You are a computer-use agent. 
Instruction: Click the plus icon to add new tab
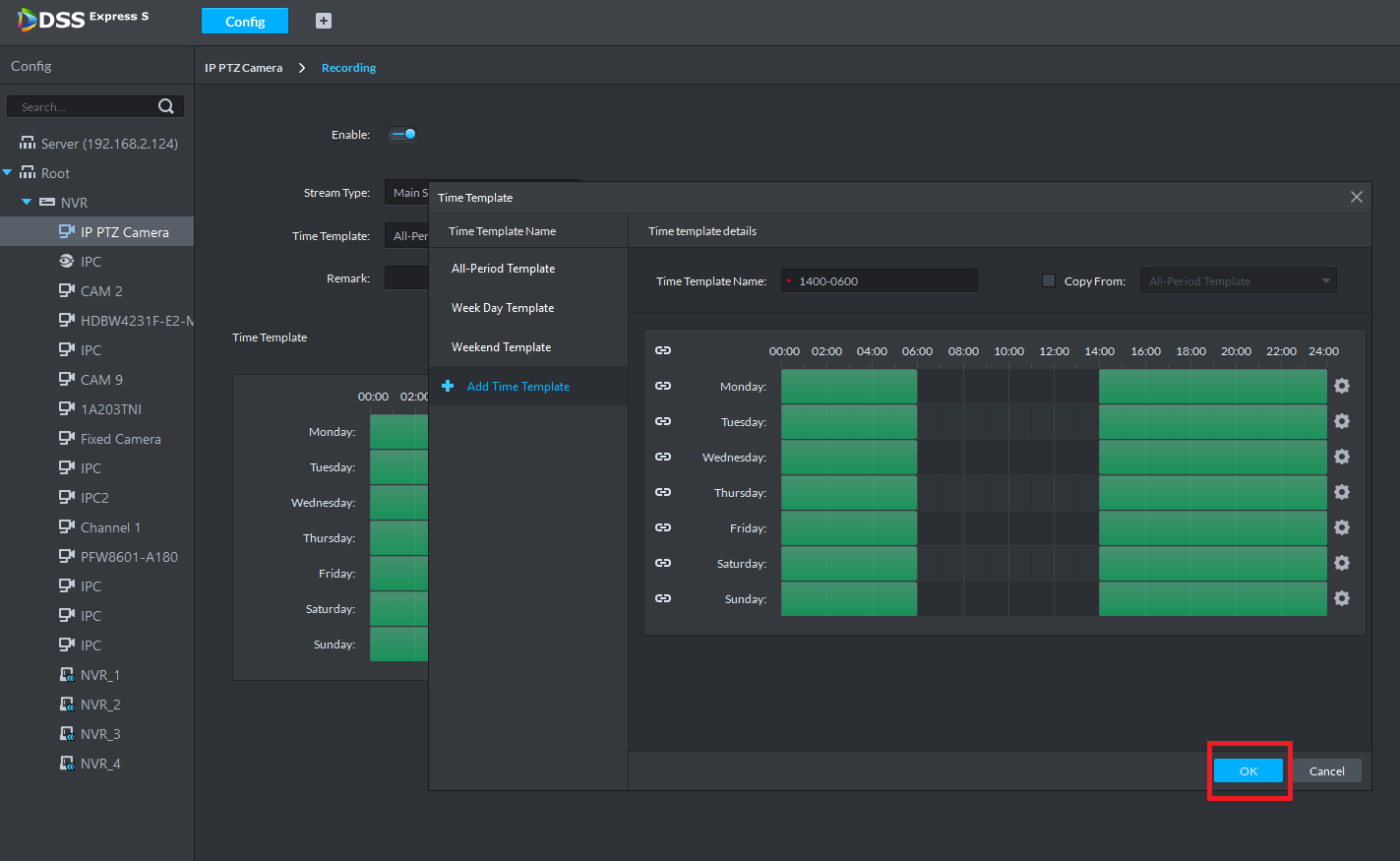(x=324, y=21)
